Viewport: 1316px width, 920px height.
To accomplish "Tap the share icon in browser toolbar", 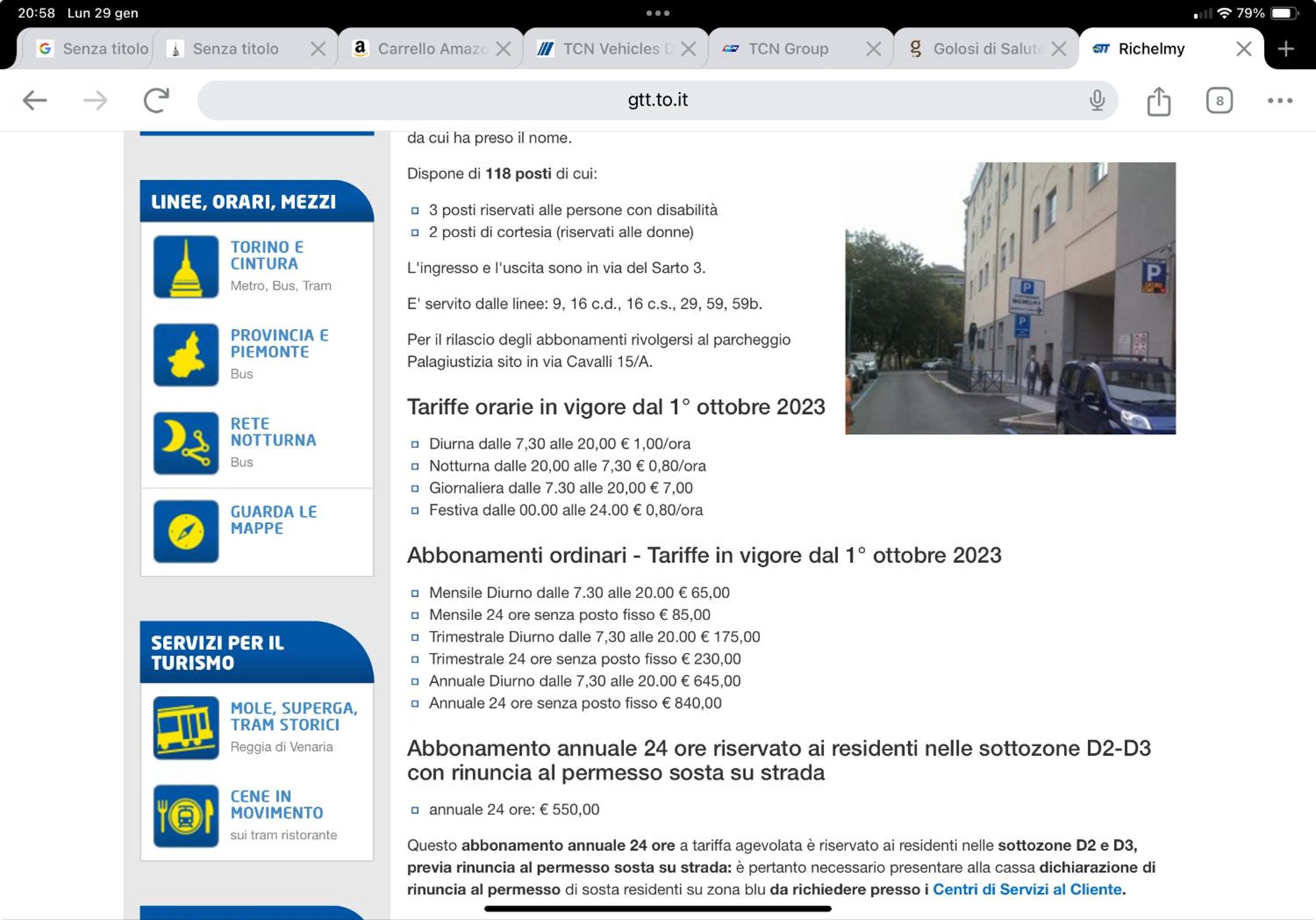I will coord(1158,101).
